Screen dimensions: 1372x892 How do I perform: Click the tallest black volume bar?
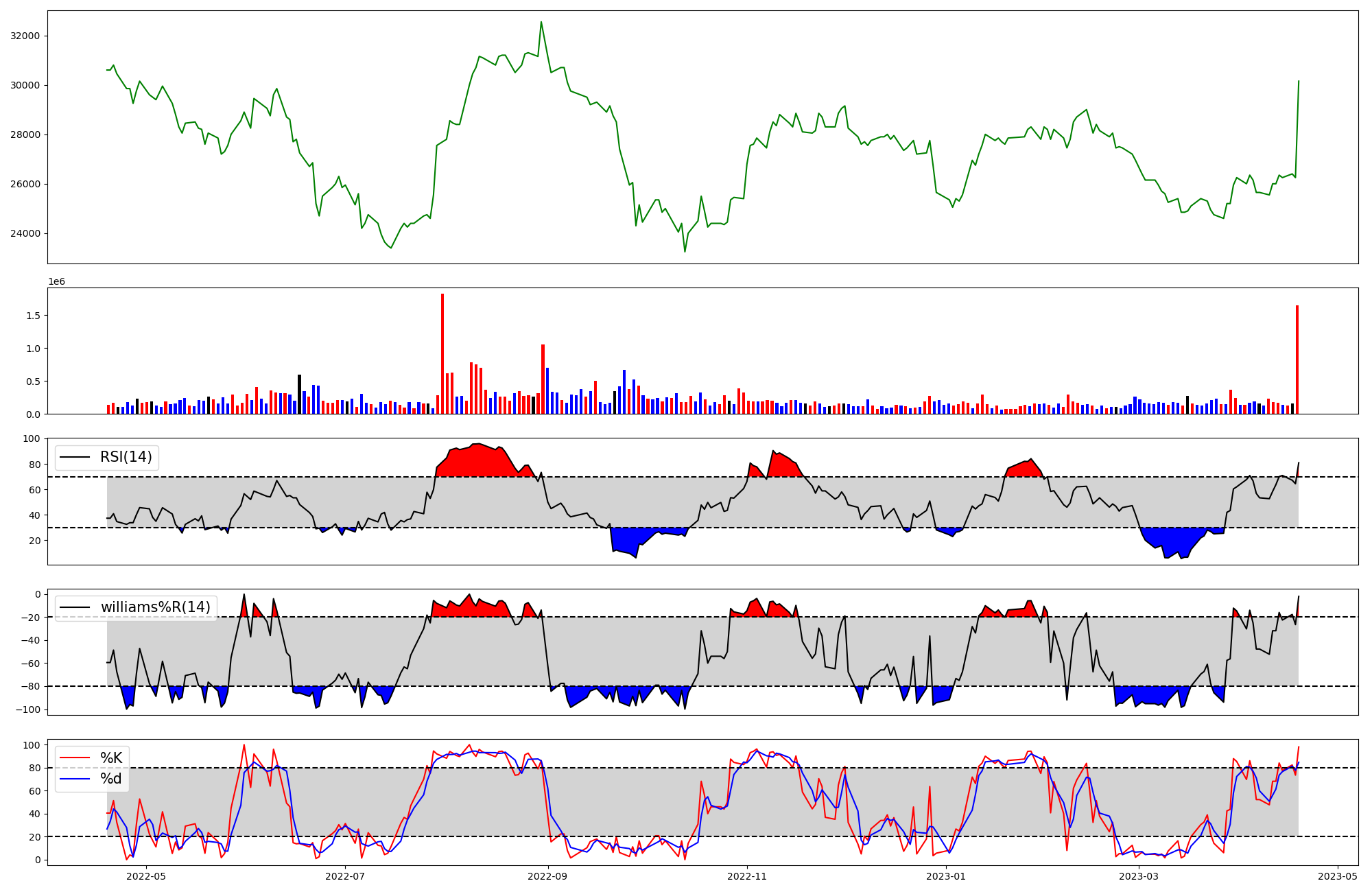tap(299, 395)
